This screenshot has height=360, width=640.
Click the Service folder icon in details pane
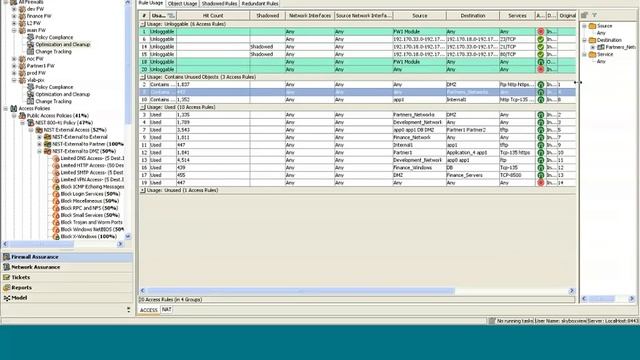click(x=592, y=54)
